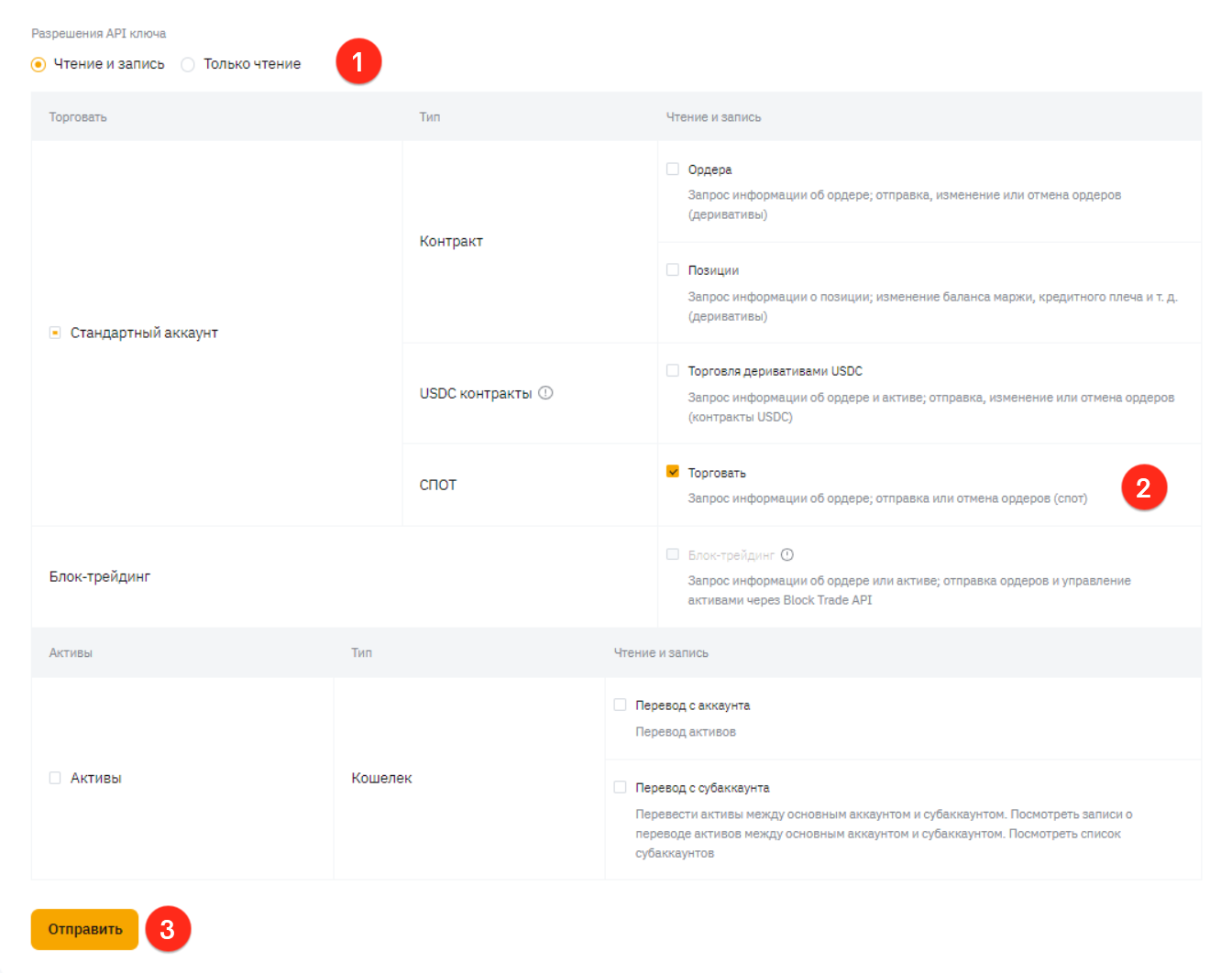Check the Активы group checkbox
The image size is (1232, 973).
pyautogui.click(x=55, y=778)
